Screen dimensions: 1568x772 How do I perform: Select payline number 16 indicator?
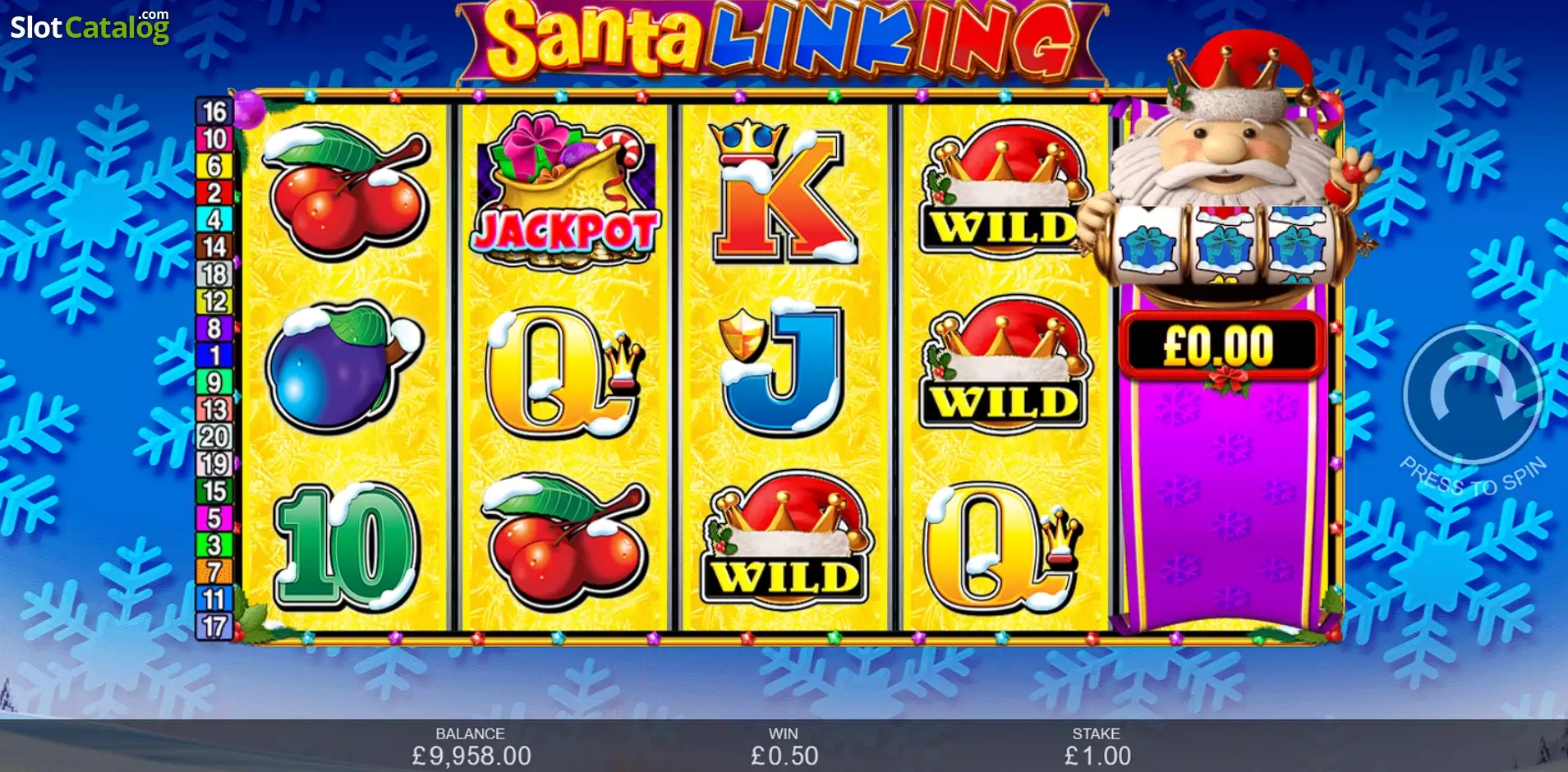coord(214,112)
